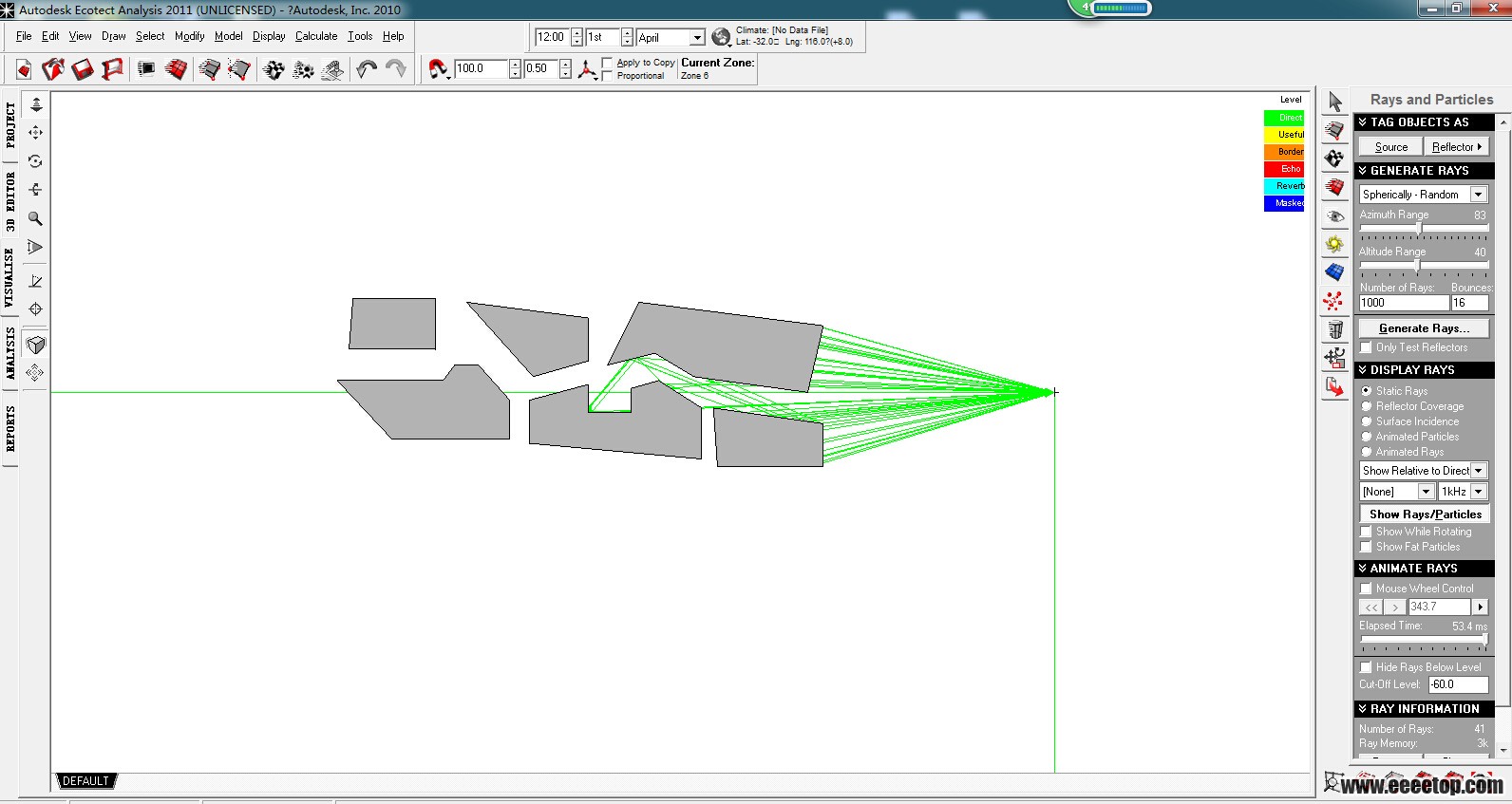Open the blue Analysis Grid panel icon
Image resolution: width=1512 pixels, height=804 pixels.
click(1335, 272)
